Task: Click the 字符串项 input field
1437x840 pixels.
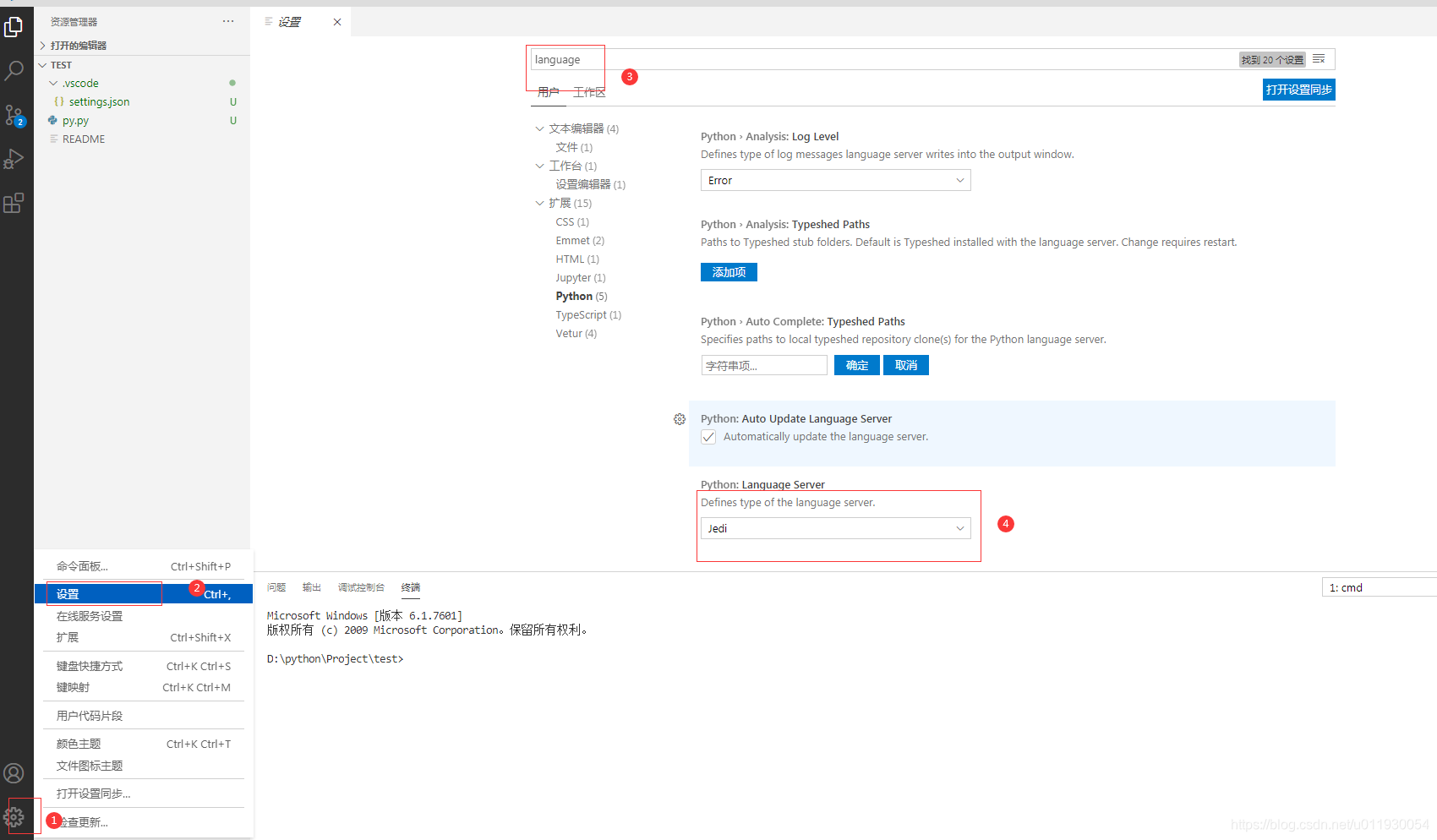Action: (x=764, y=365)
